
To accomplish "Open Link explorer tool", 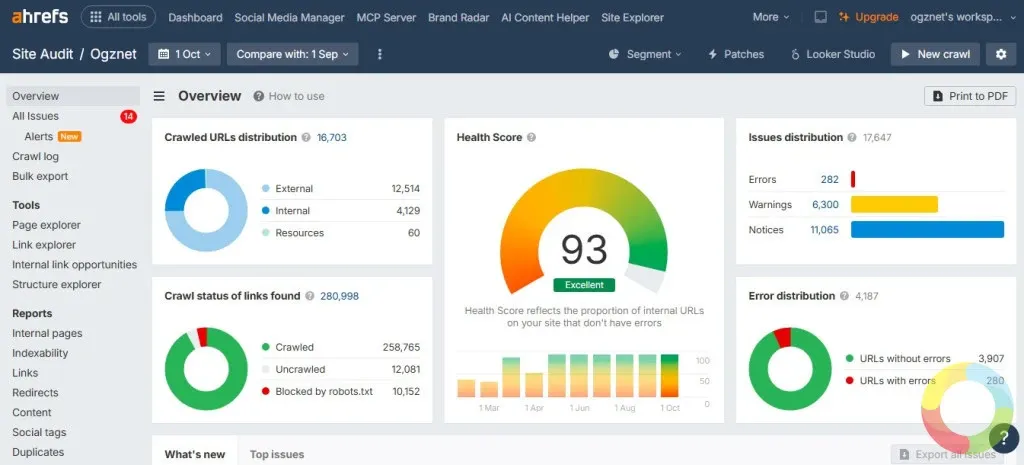I will (x=44, y=245).
